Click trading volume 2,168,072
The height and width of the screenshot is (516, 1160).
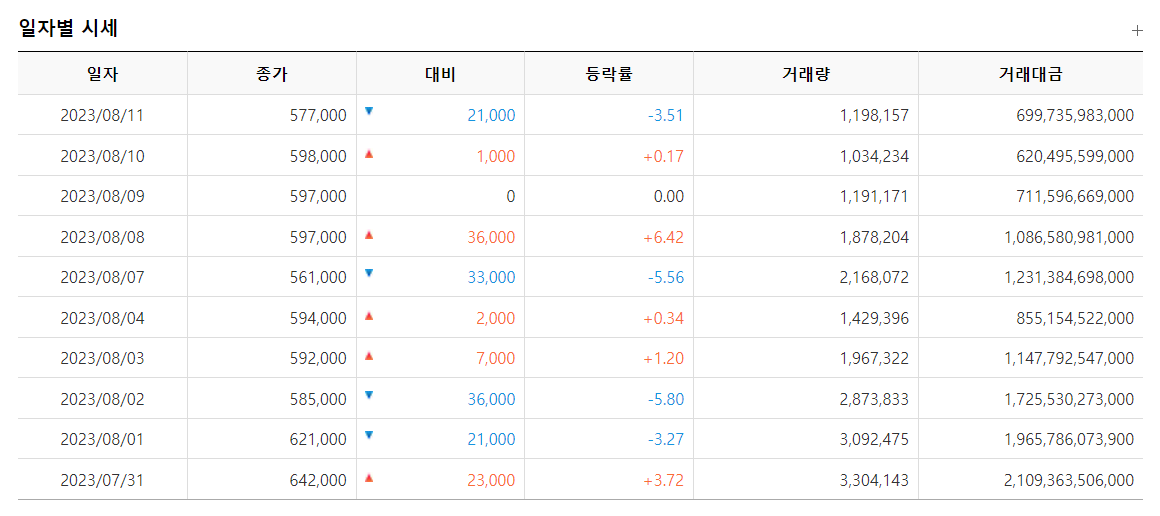875,278
